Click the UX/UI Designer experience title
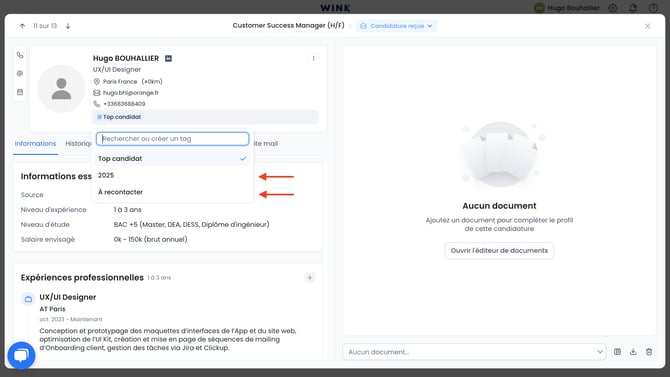Viewport: 670px width, 377px height. click(68, 297)
